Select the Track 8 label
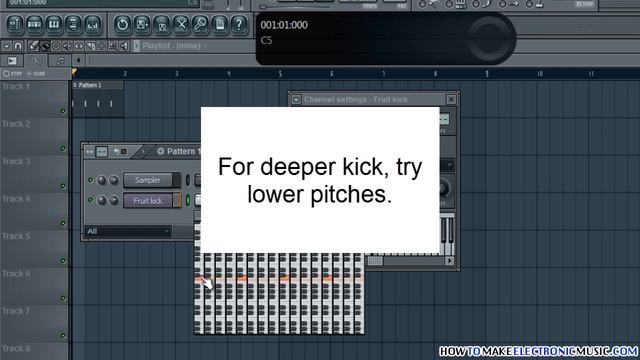 click(x=16, y=349)
